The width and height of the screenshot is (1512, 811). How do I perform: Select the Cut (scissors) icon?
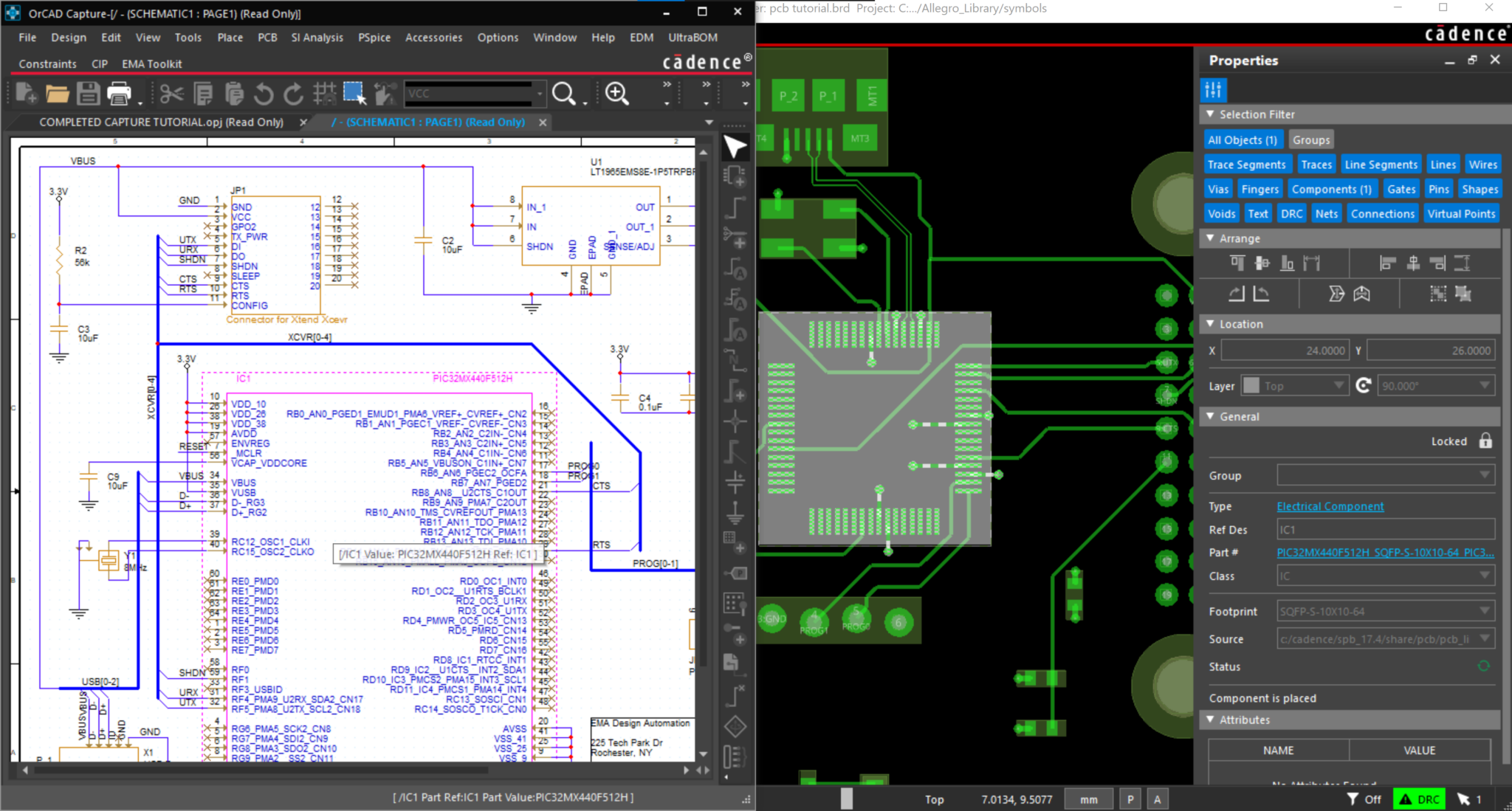(171, 94)
